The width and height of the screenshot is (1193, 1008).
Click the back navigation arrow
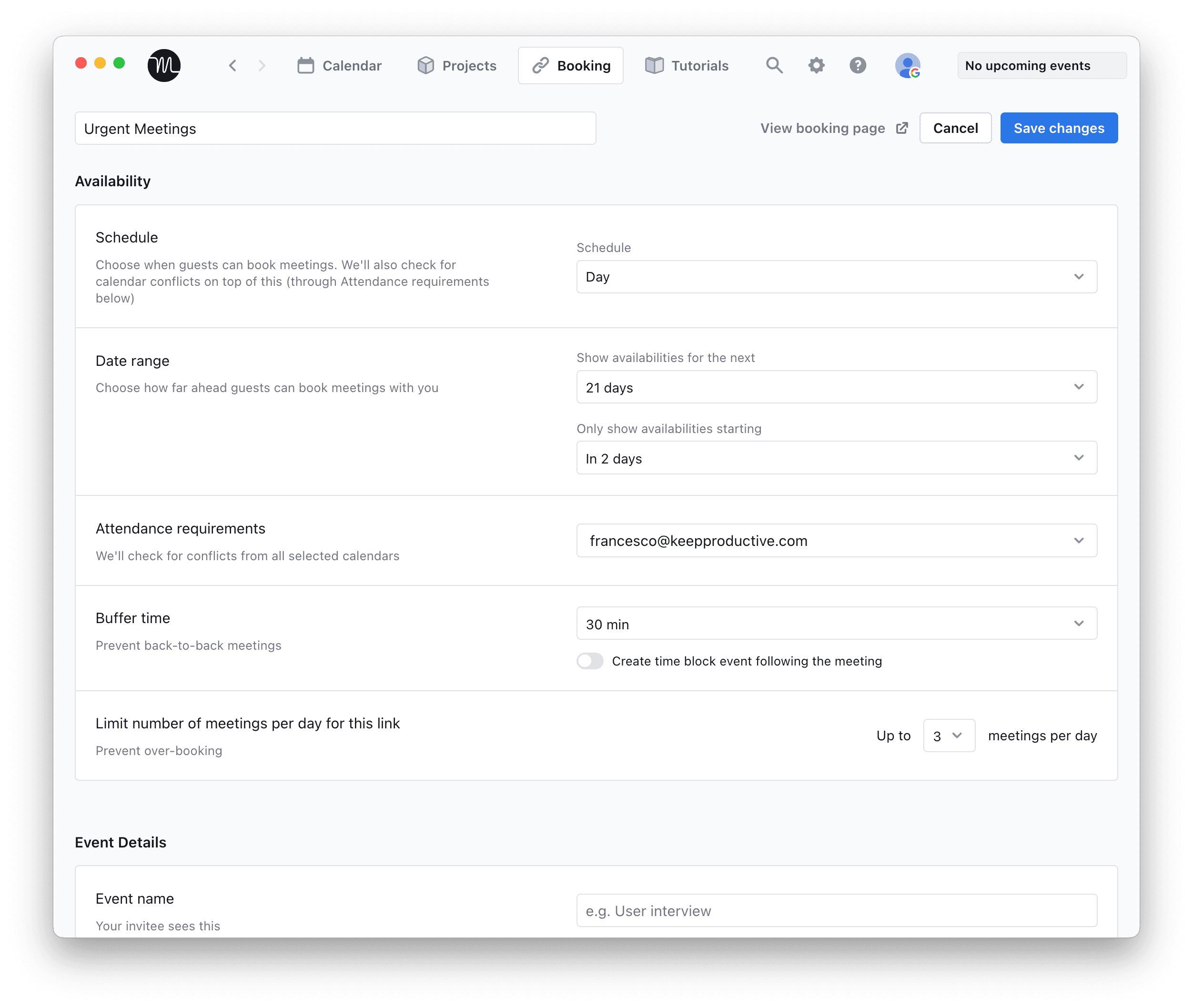[x=233, y=65]
